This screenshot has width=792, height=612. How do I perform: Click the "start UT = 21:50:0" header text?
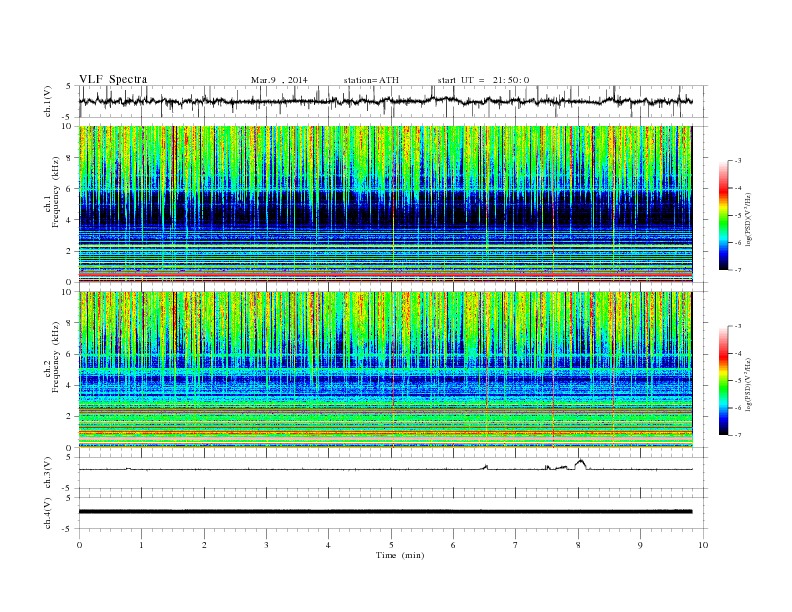[x=483, y=80]
